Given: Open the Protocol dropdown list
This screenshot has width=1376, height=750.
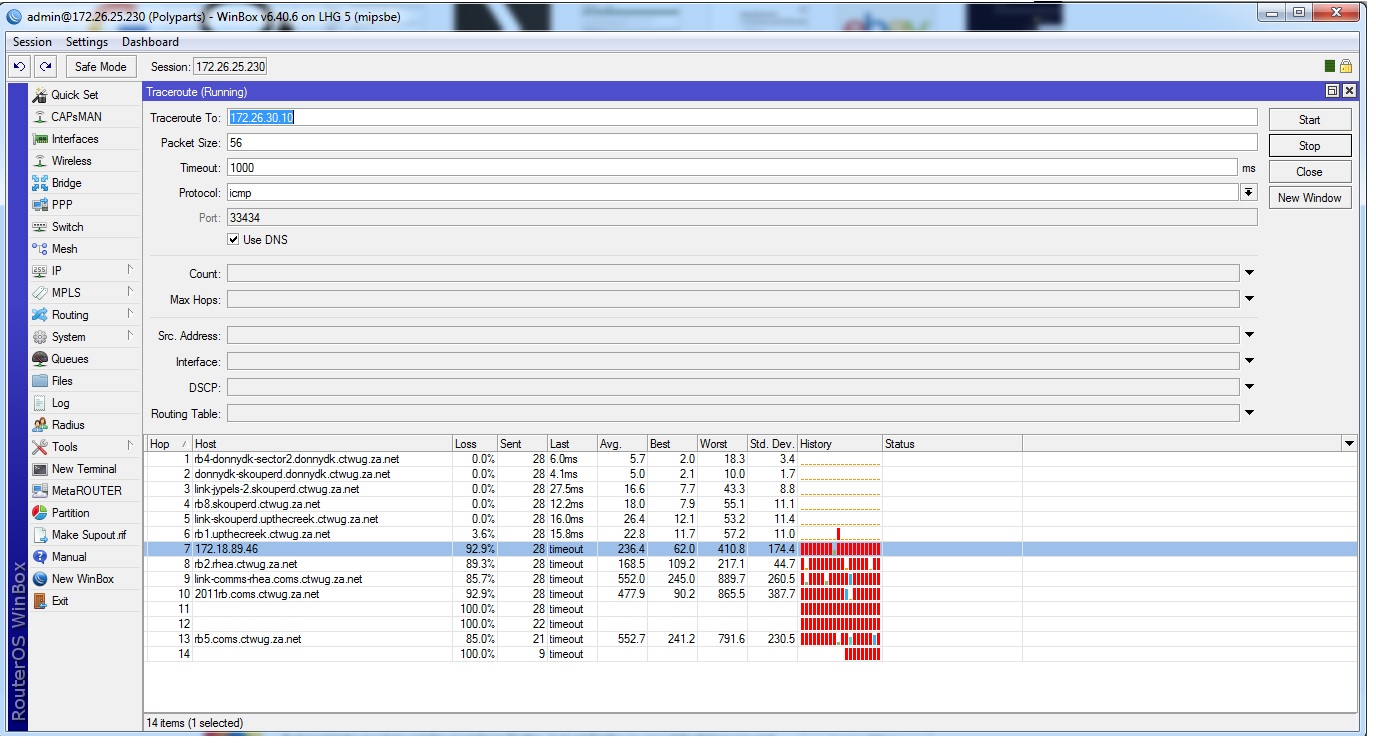Looking at the screenshot, I should 1248,192.
